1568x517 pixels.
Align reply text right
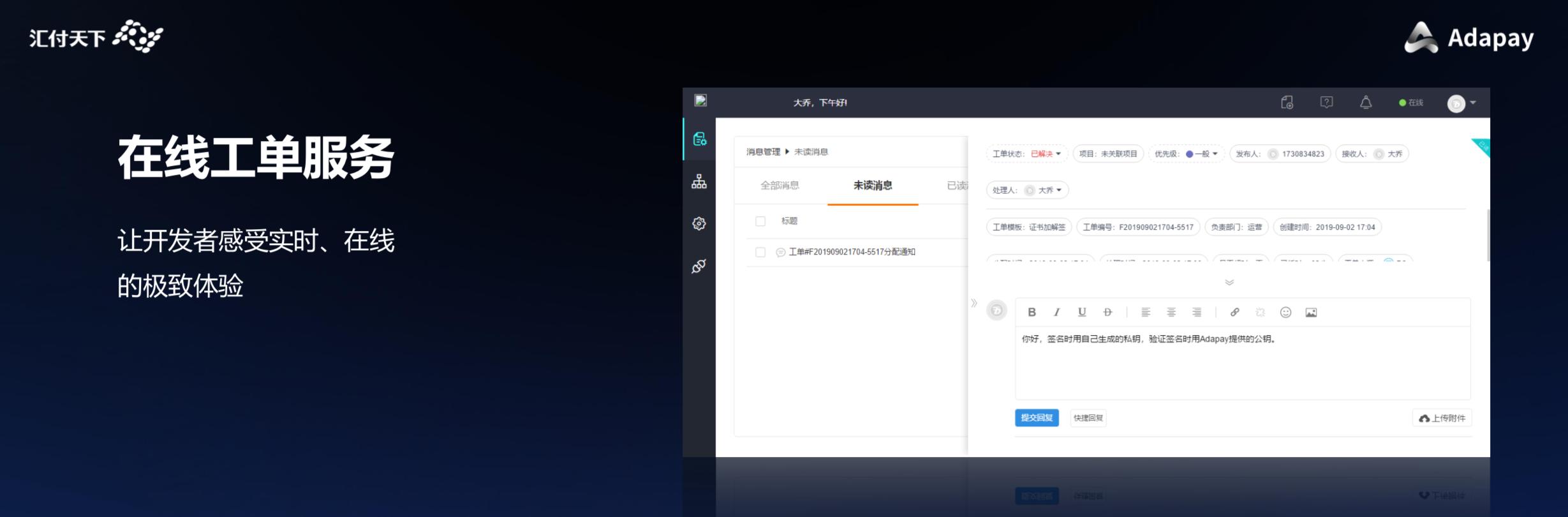(1197, 312)
